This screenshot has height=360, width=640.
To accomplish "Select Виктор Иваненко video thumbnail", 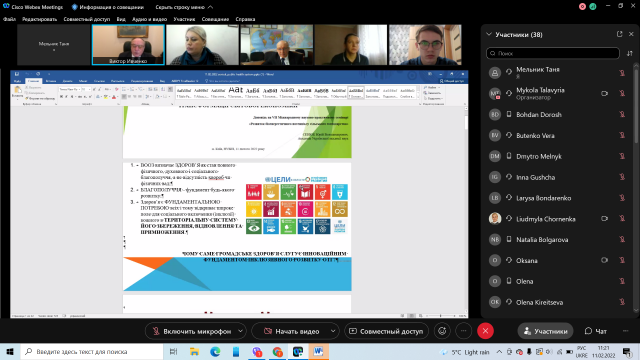I will point(128,44).
